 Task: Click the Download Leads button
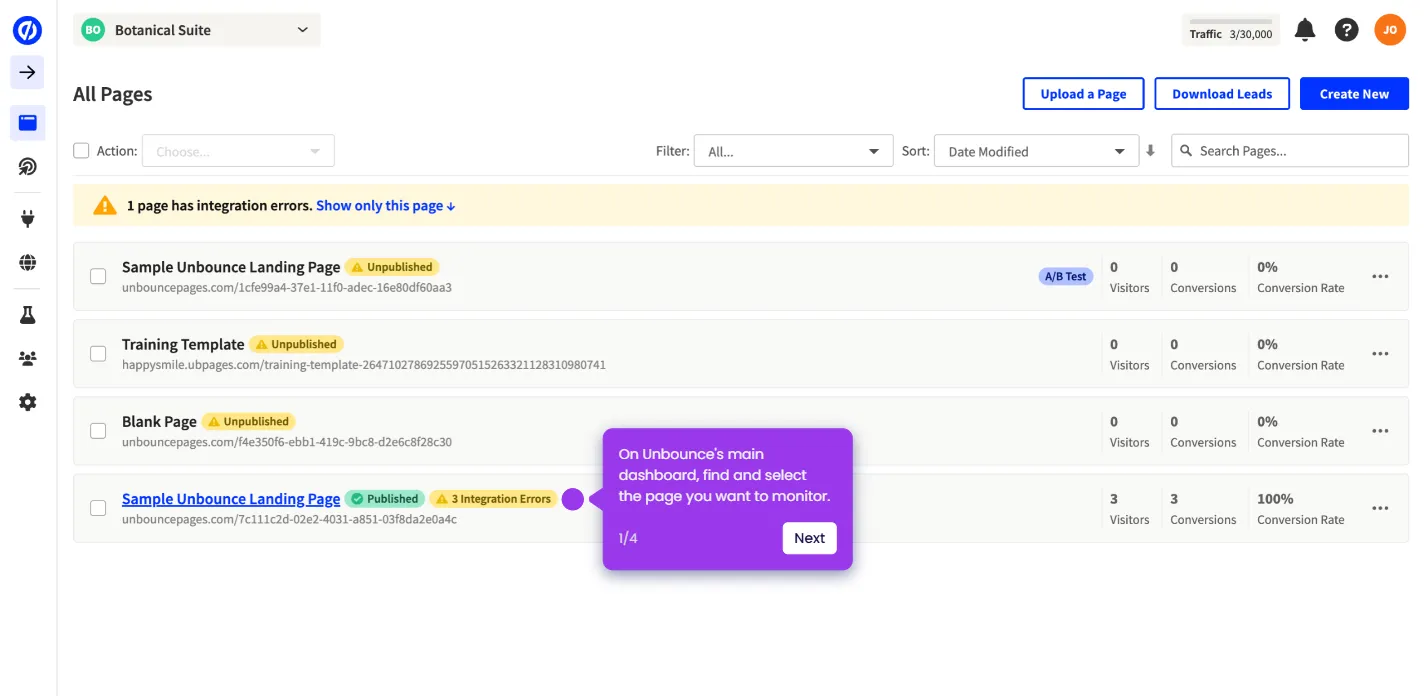point(1222,94)
